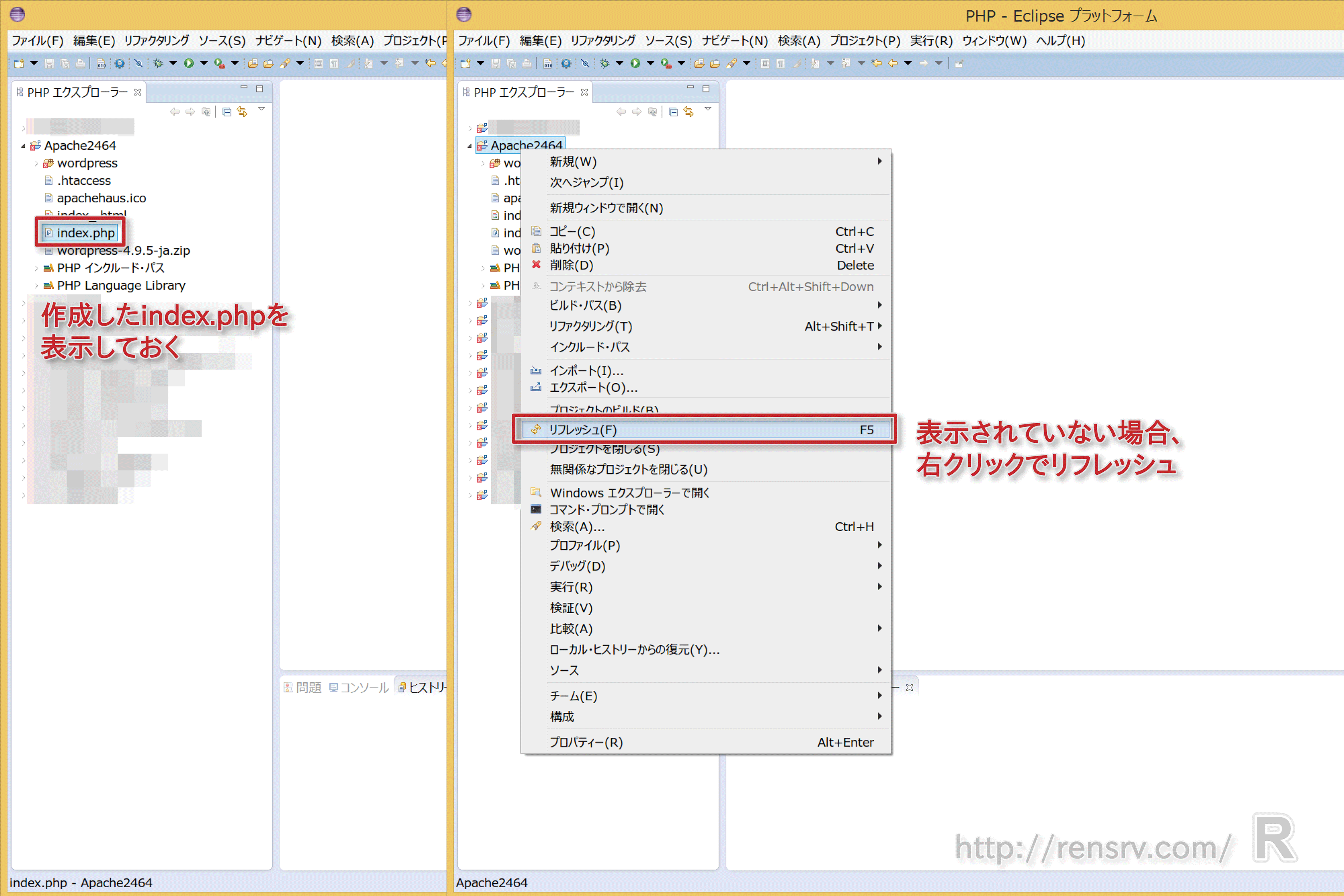Click the debug bug icon in right toolbar
This screenshot has width=1344, height=896.
(604, 64)
